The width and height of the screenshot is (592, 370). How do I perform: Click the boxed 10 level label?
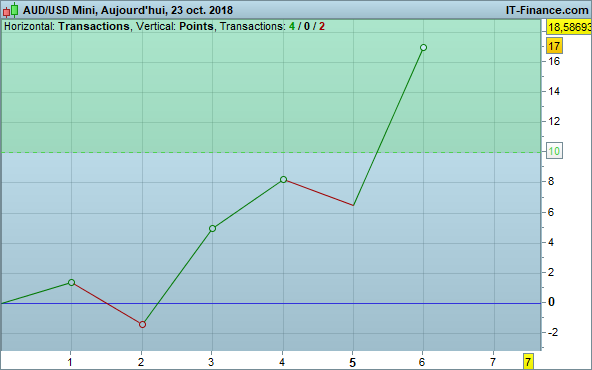(x=554, y=151)
